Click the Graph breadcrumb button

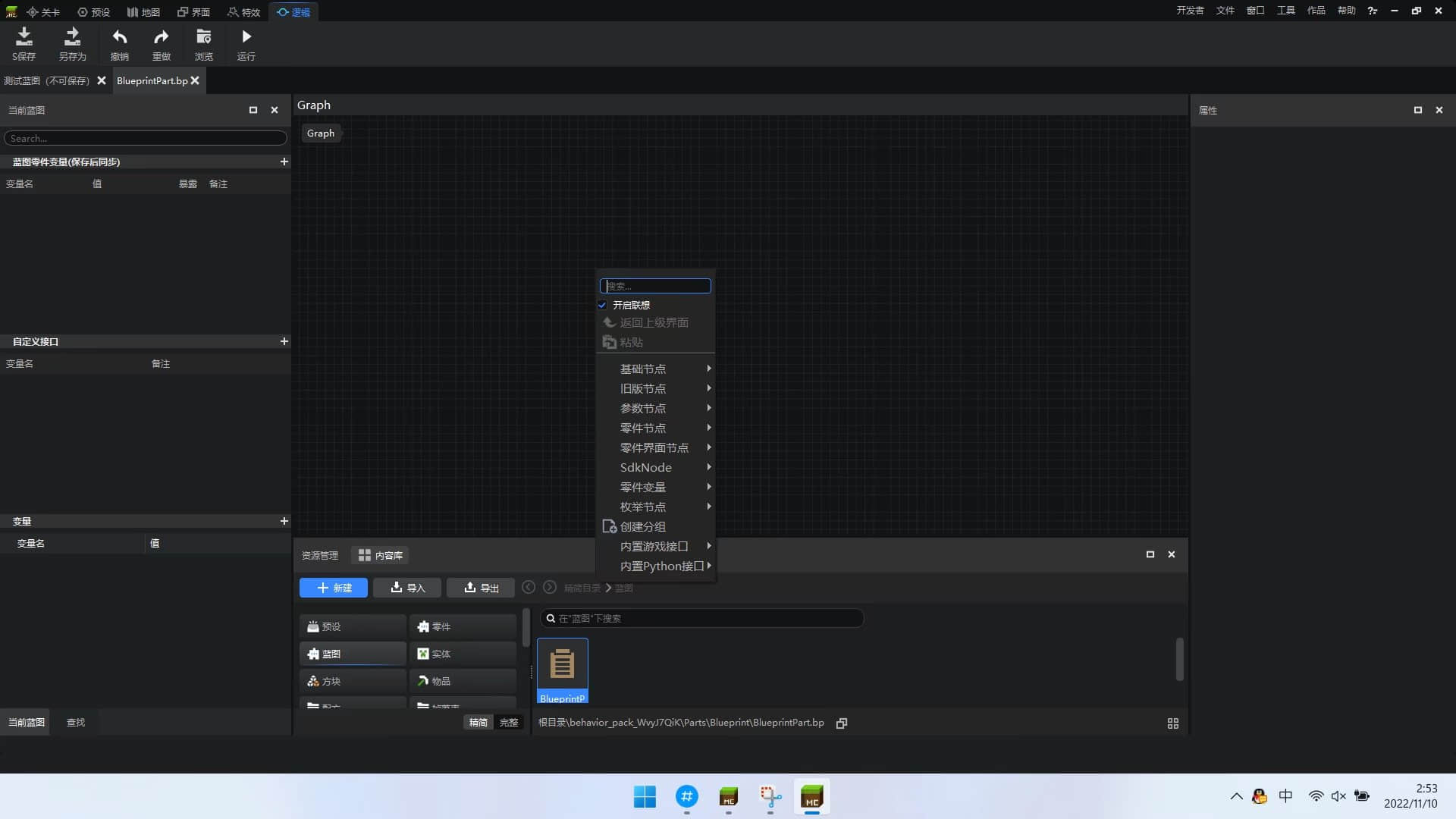pyautogui.click(x=321, y=133)
